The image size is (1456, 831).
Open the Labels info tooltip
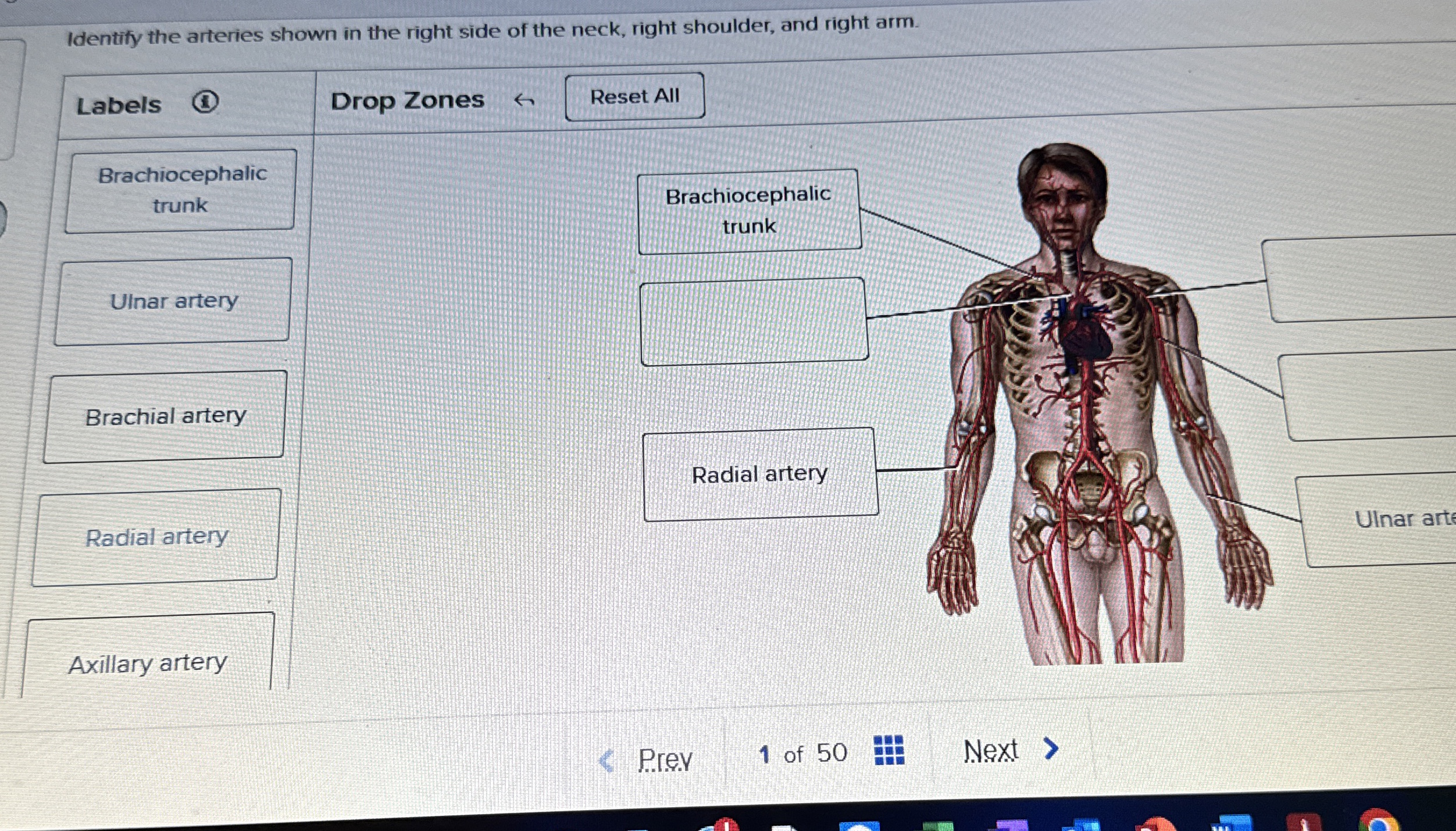click(206, 101)
